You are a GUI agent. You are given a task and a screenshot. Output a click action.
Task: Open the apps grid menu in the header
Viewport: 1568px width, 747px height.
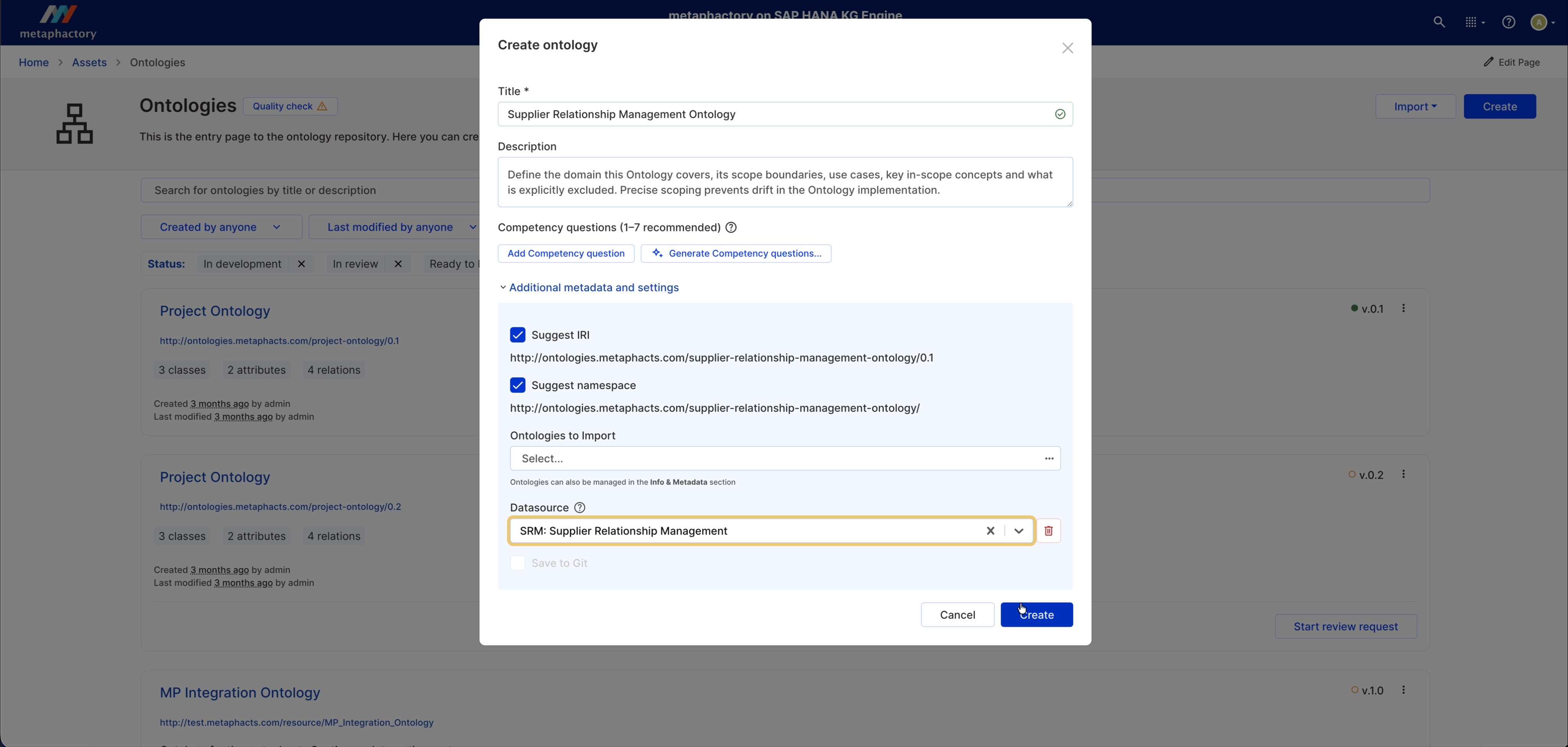[x=1474, y=23]
